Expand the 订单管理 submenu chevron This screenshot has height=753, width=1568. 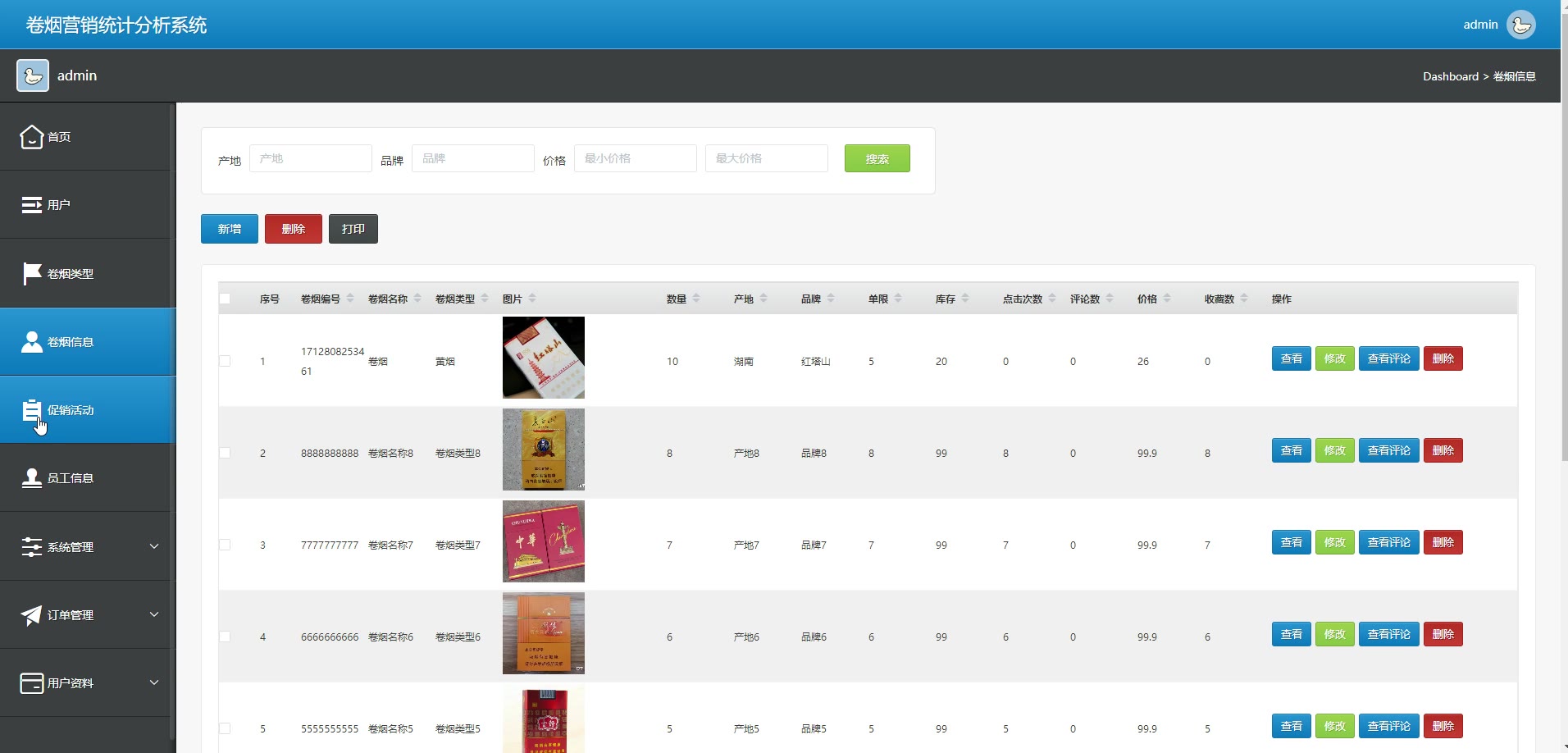tap(154, 614)
